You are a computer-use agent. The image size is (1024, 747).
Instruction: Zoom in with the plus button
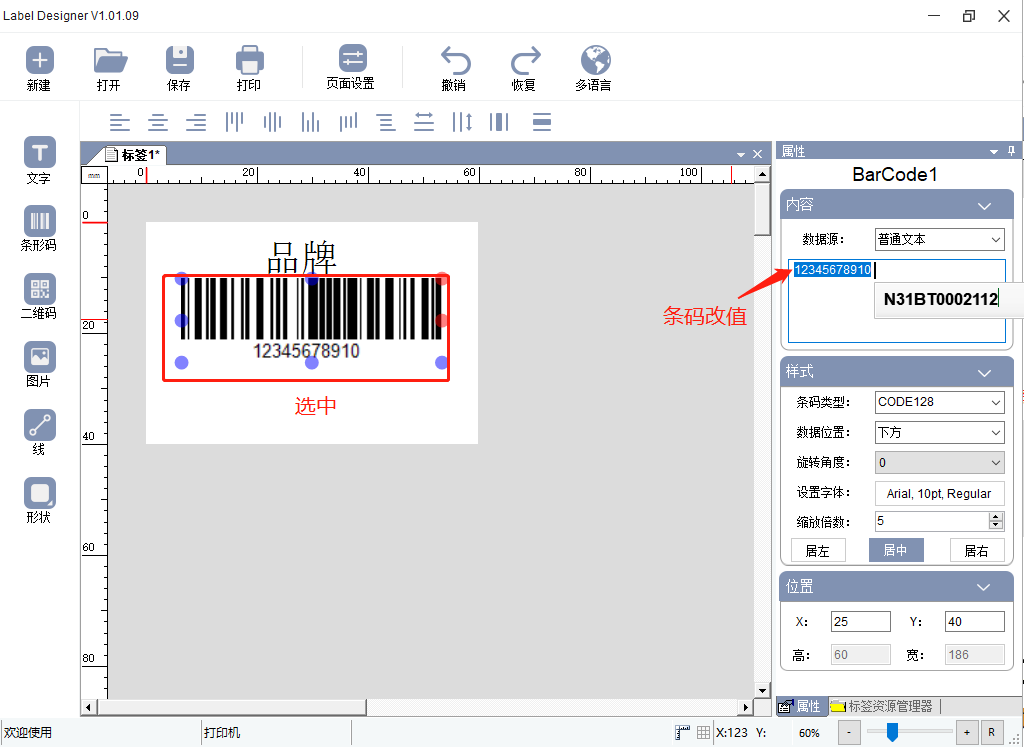[x=967, y=733]
